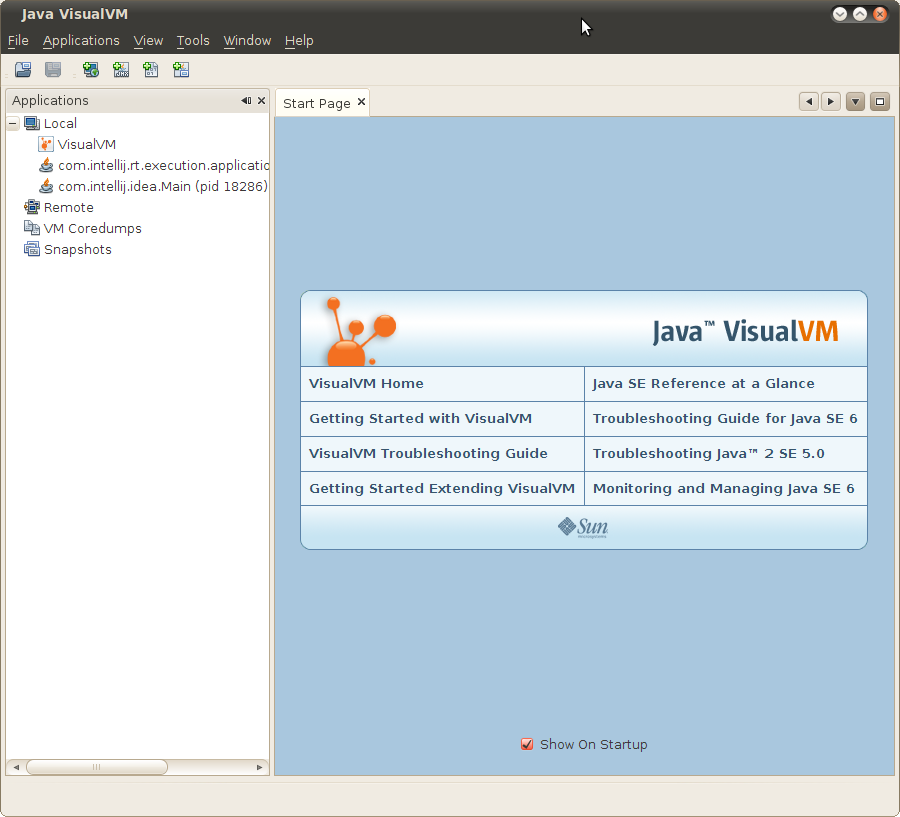Open the Troubleshooting Guide for Java SE 6
This screenshot has height=817, width=900.
pos(724,418)
